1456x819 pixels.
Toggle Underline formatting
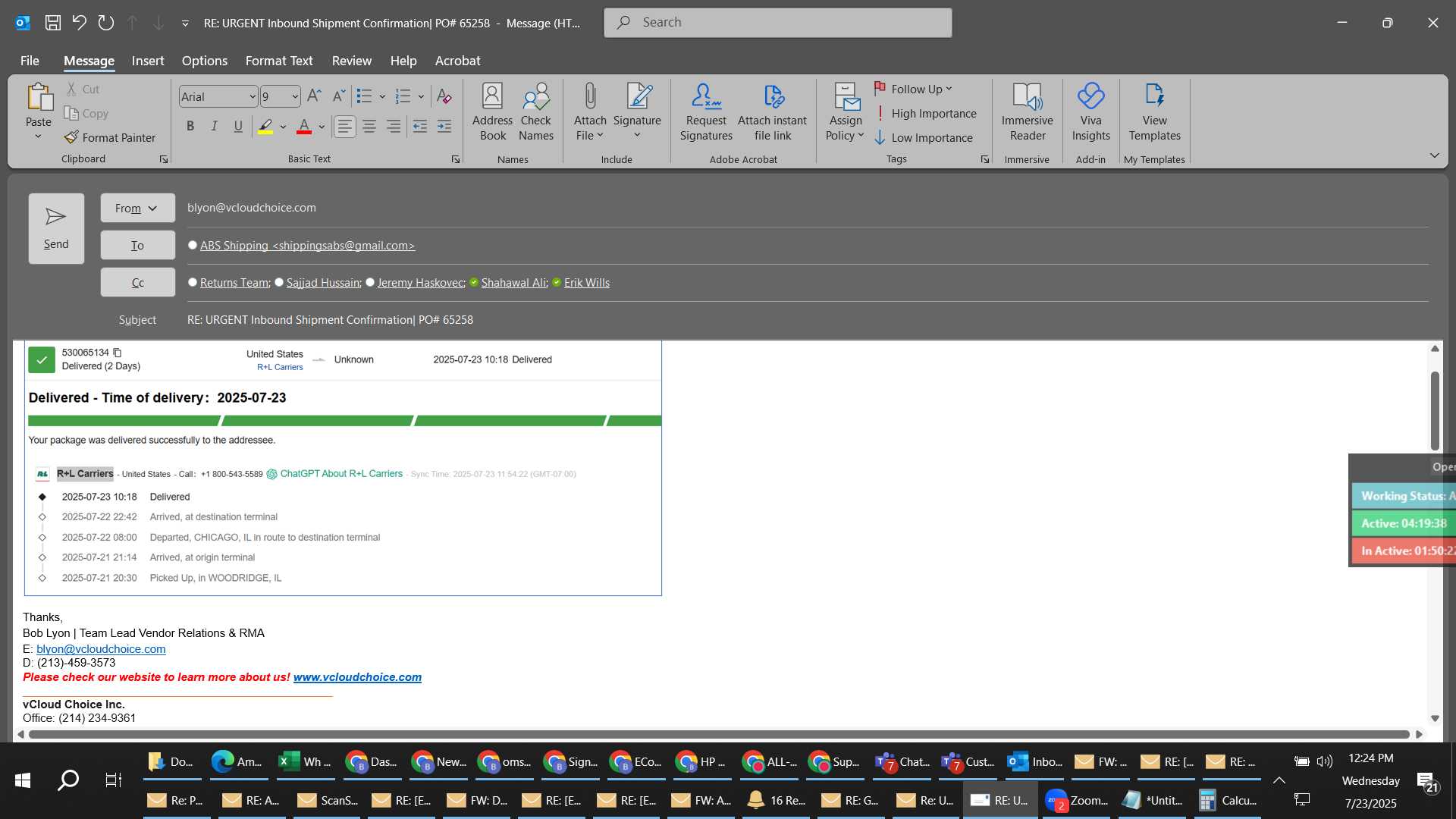click(238, 127)
